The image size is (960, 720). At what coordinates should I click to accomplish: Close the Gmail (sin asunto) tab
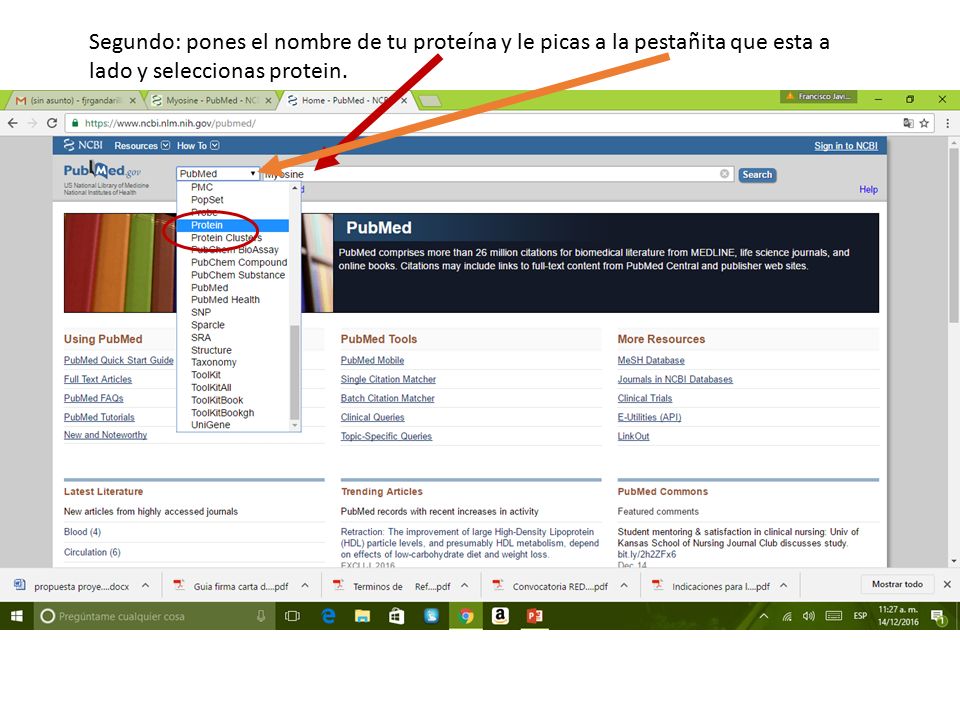(132, 100)
